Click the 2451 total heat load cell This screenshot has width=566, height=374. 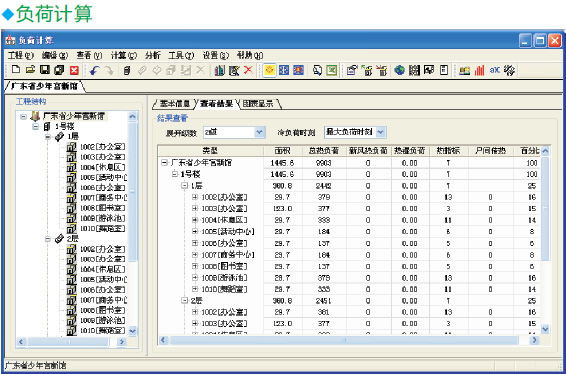(x=324, y=300)
